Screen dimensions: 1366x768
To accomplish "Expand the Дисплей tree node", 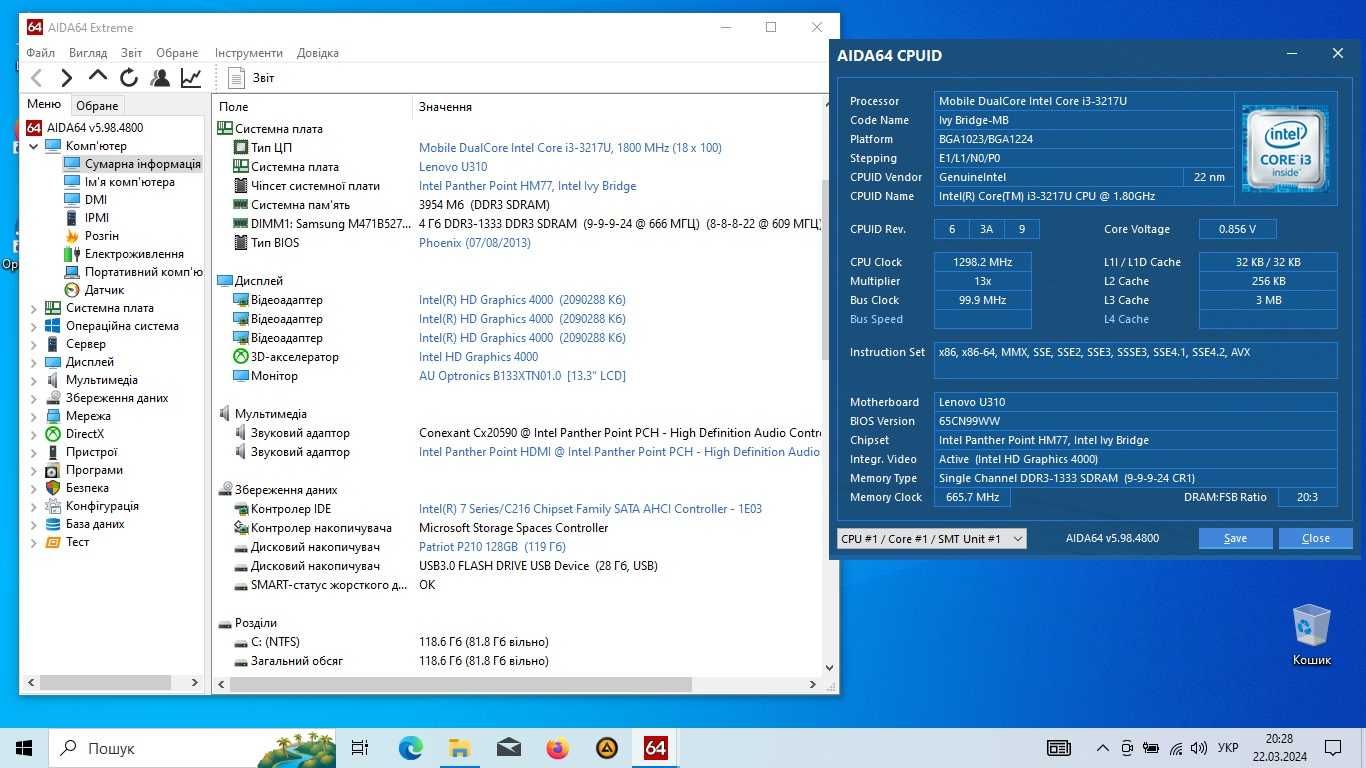I will (x=33, y=362).
